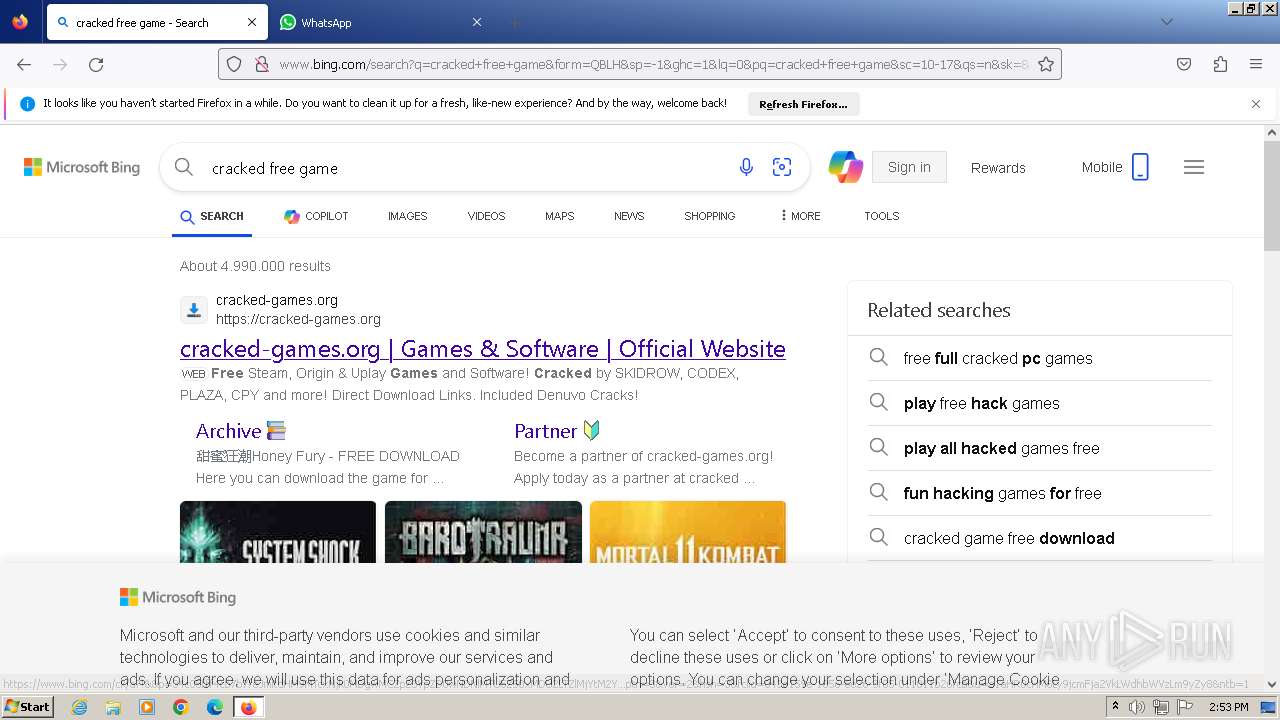The width and height of the screenshot is (1280, 720).
Task: Close the WhatsApp tab
Action: coord(477,22)
